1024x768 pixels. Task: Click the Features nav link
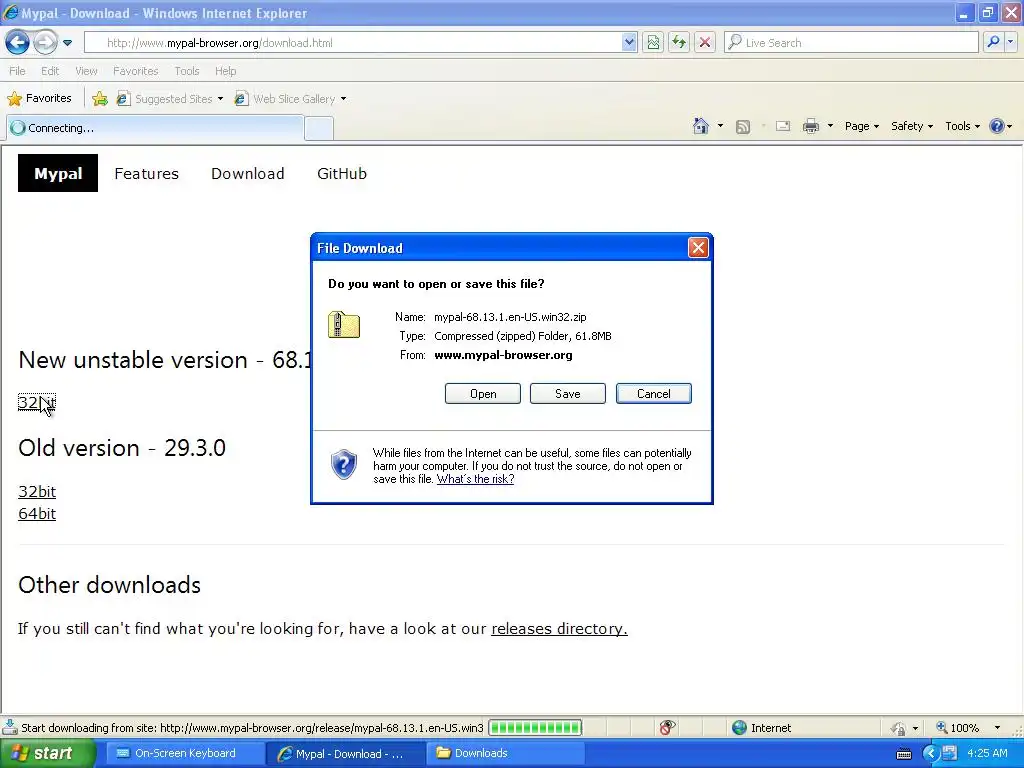146,174
